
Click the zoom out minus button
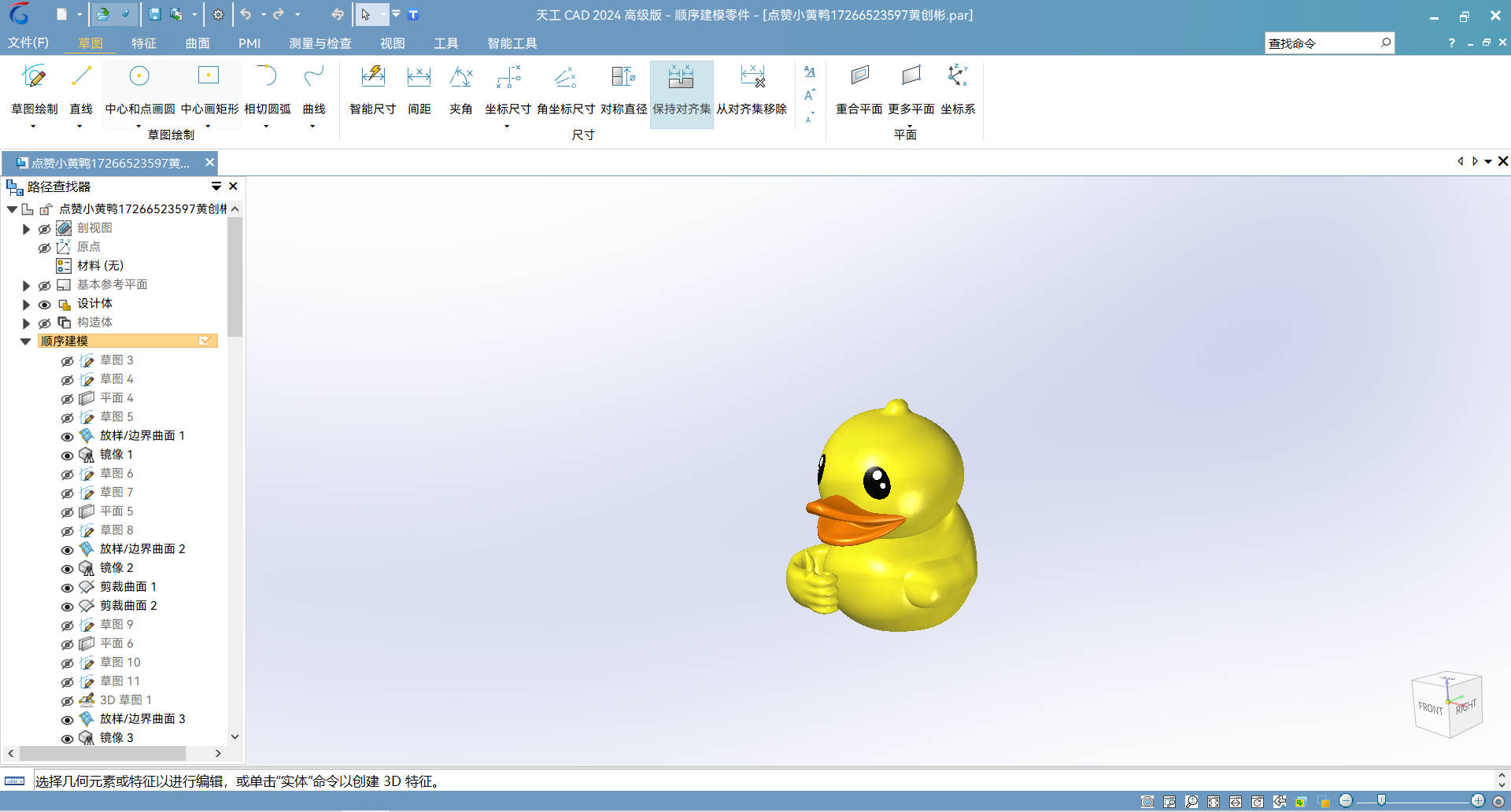tap(1346, 801)
